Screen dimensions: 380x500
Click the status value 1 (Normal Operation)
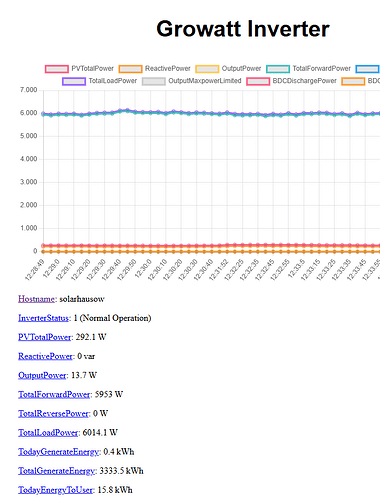[112, 318]
